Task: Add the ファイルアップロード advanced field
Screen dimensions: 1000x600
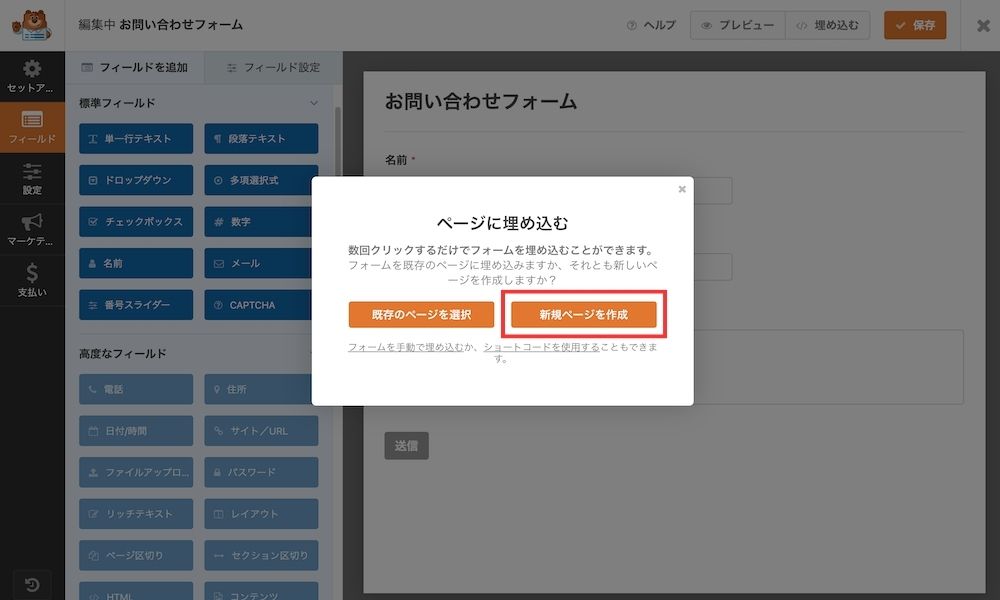Action: tap(136, 472)
